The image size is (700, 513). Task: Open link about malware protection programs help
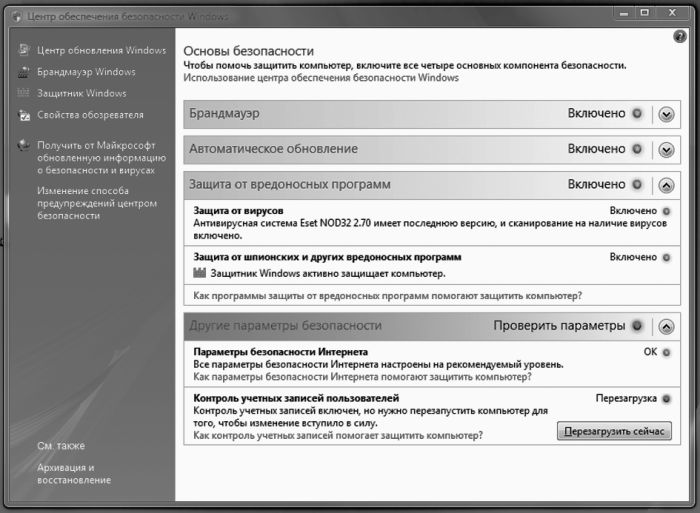click(x=386, y=295)
